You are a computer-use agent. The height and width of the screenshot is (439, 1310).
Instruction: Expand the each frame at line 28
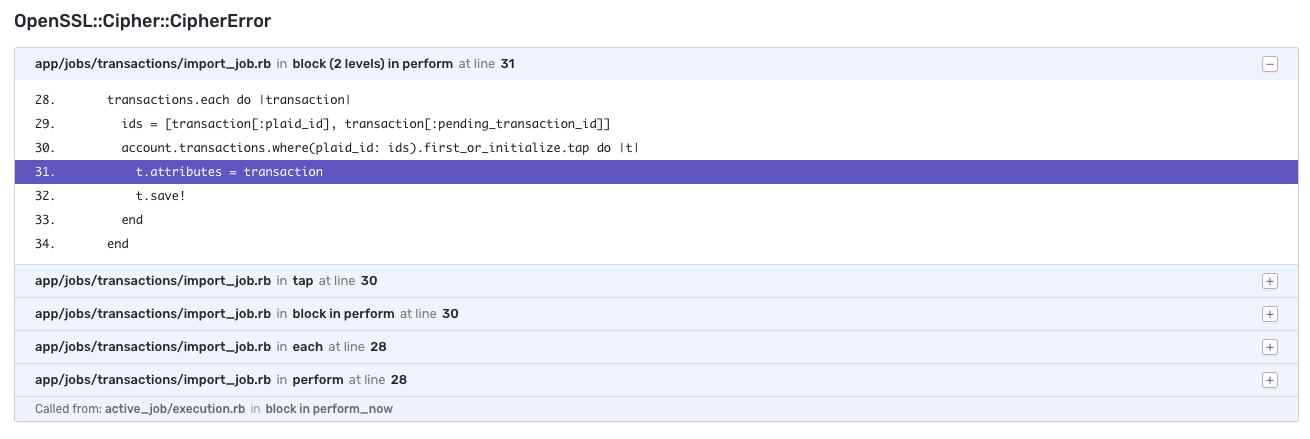1270,347
